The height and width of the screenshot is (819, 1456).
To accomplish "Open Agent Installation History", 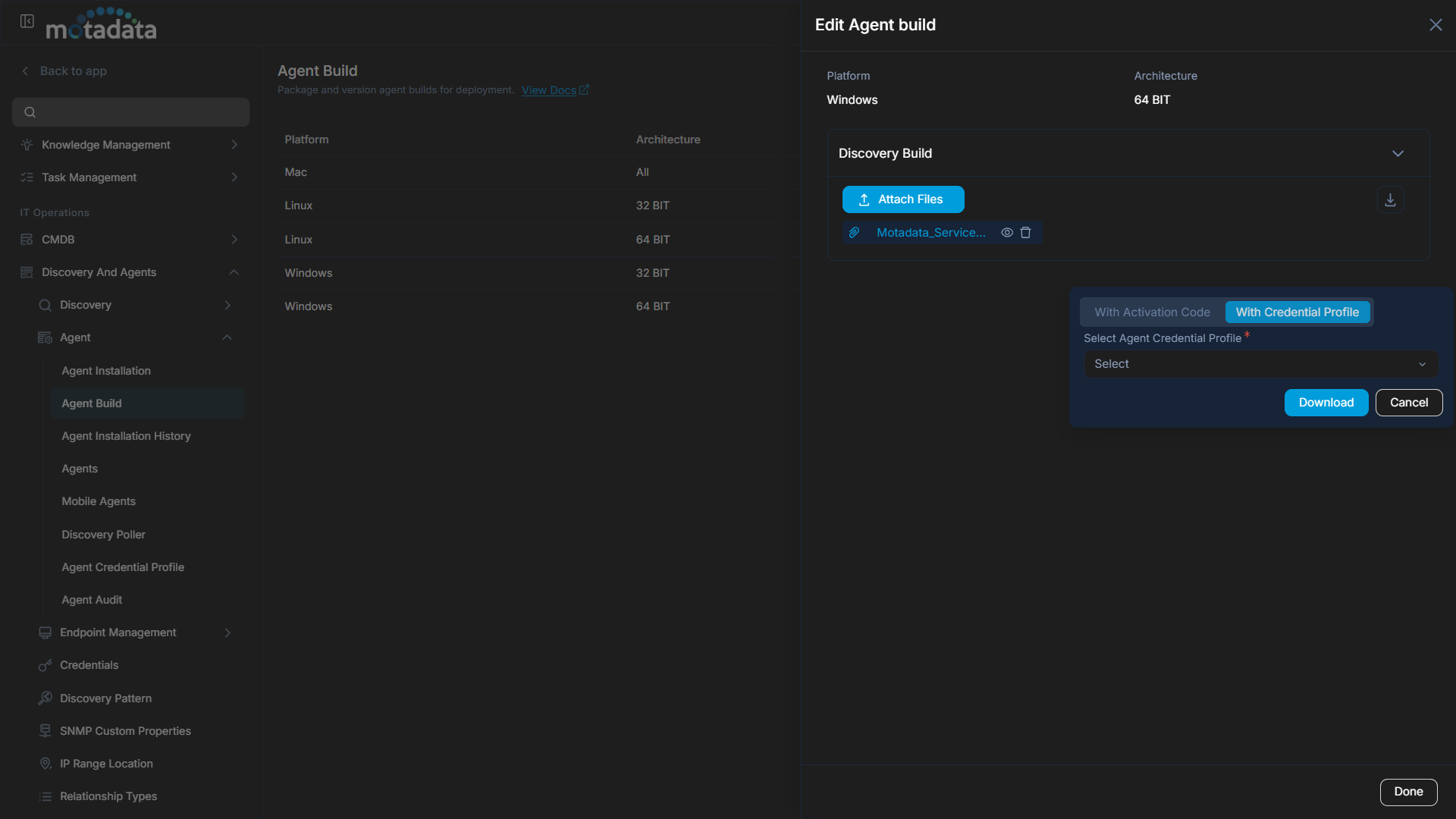I will tap(126, 436).
